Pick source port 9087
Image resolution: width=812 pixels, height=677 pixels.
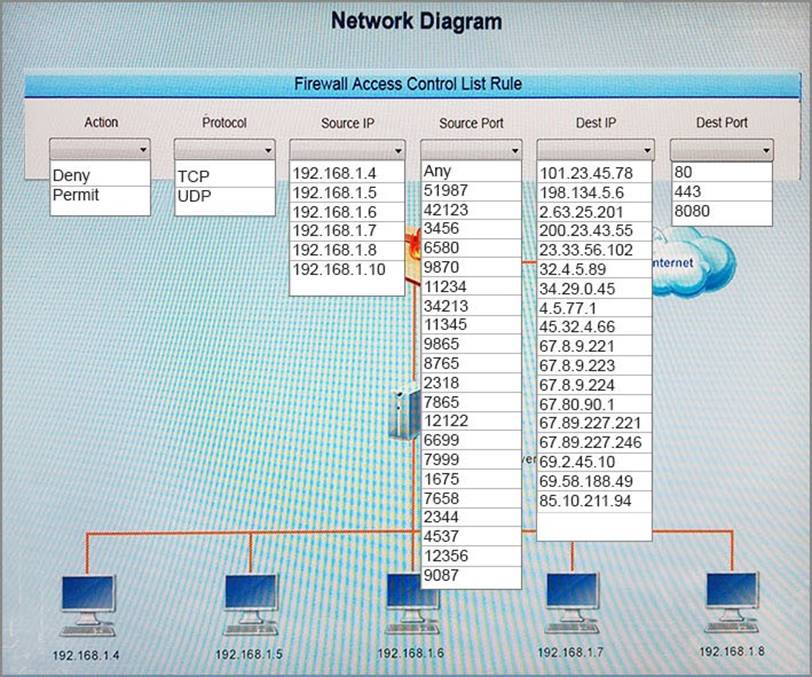pyautogui.click(x=442, y=575)
